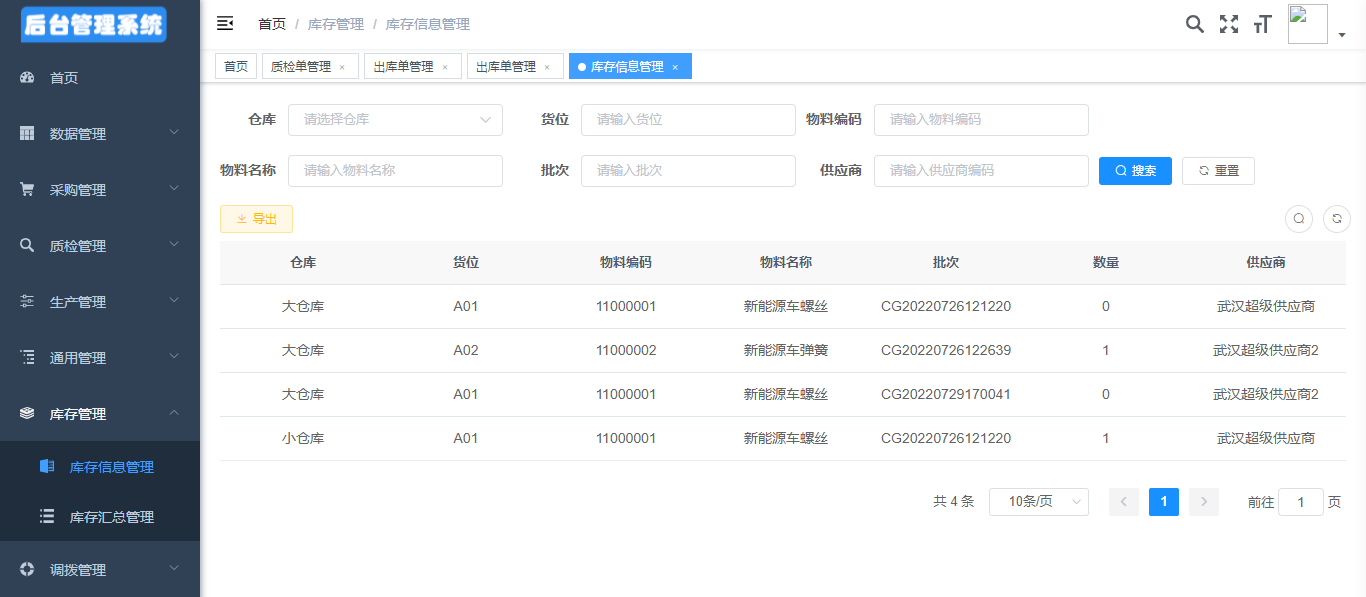The height and width of the screenshot is (597, 1366).
Task: Toggle search area with round magnifier icon
Action: (x=1298, y=218)
